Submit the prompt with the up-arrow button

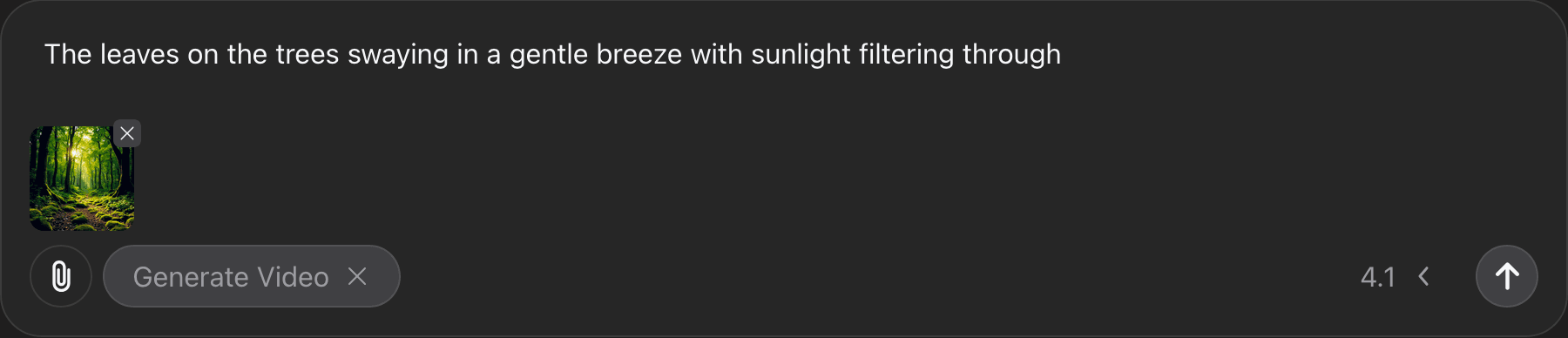pyautogui.click(x=1506, y=276)
